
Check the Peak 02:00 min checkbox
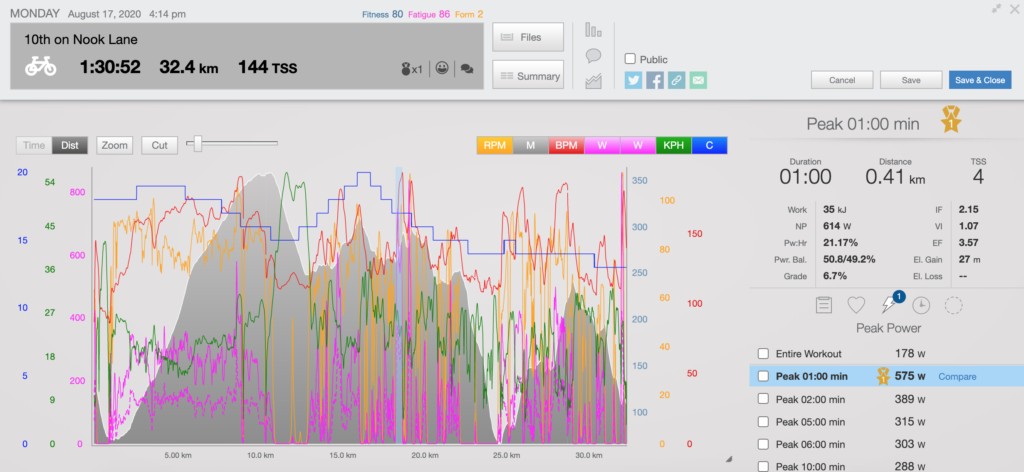763,399
